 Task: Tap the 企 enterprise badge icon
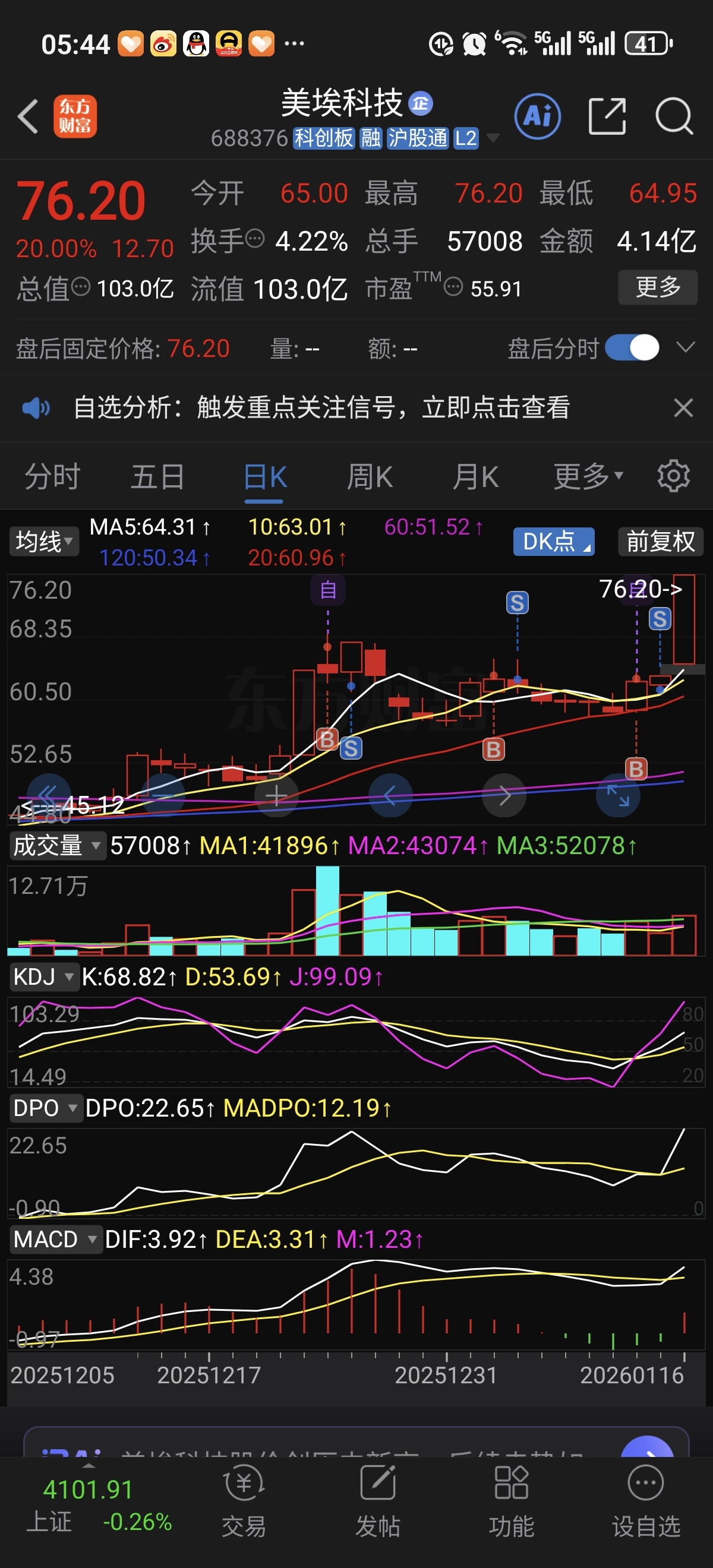click(420, 103)
